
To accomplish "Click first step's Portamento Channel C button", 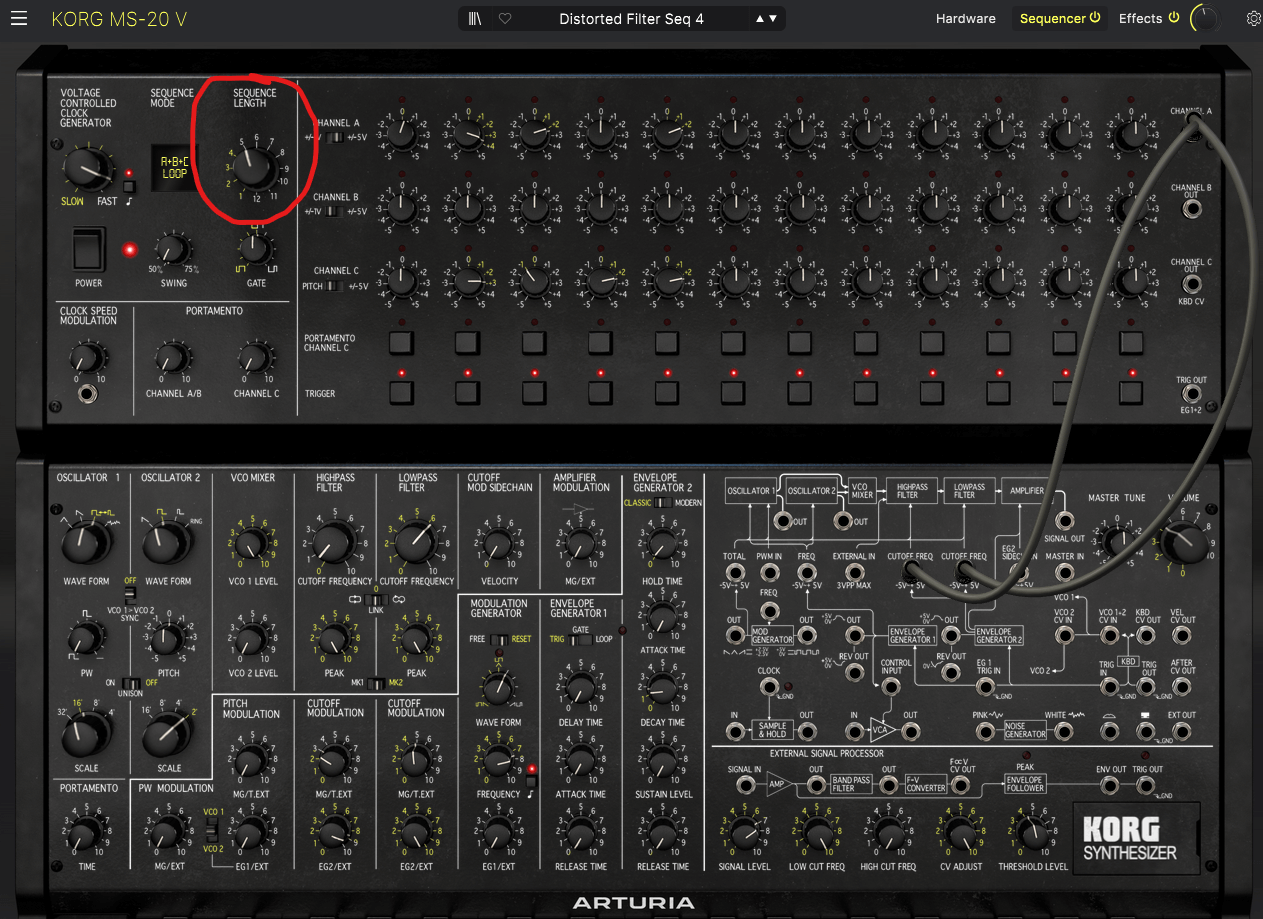I will [401, 343].
